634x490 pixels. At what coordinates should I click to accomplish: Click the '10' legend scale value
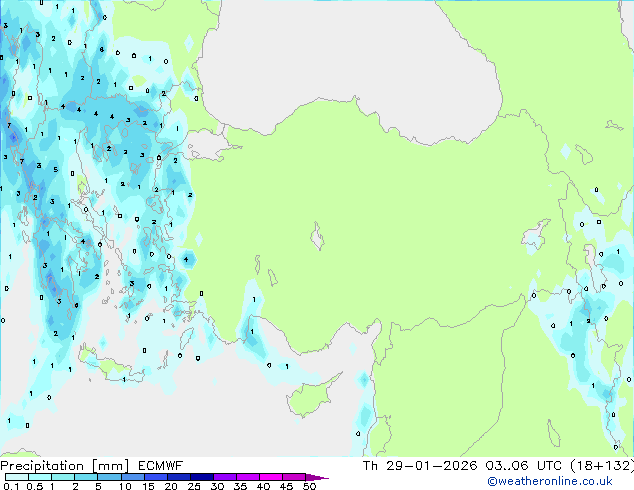click(125, 486)
